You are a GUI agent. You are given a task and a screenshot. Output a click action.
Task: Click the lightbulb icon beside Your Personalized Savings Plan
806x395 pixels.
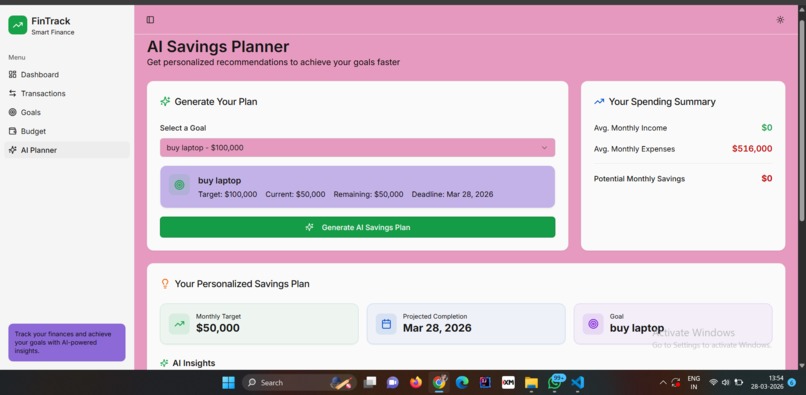165,283
